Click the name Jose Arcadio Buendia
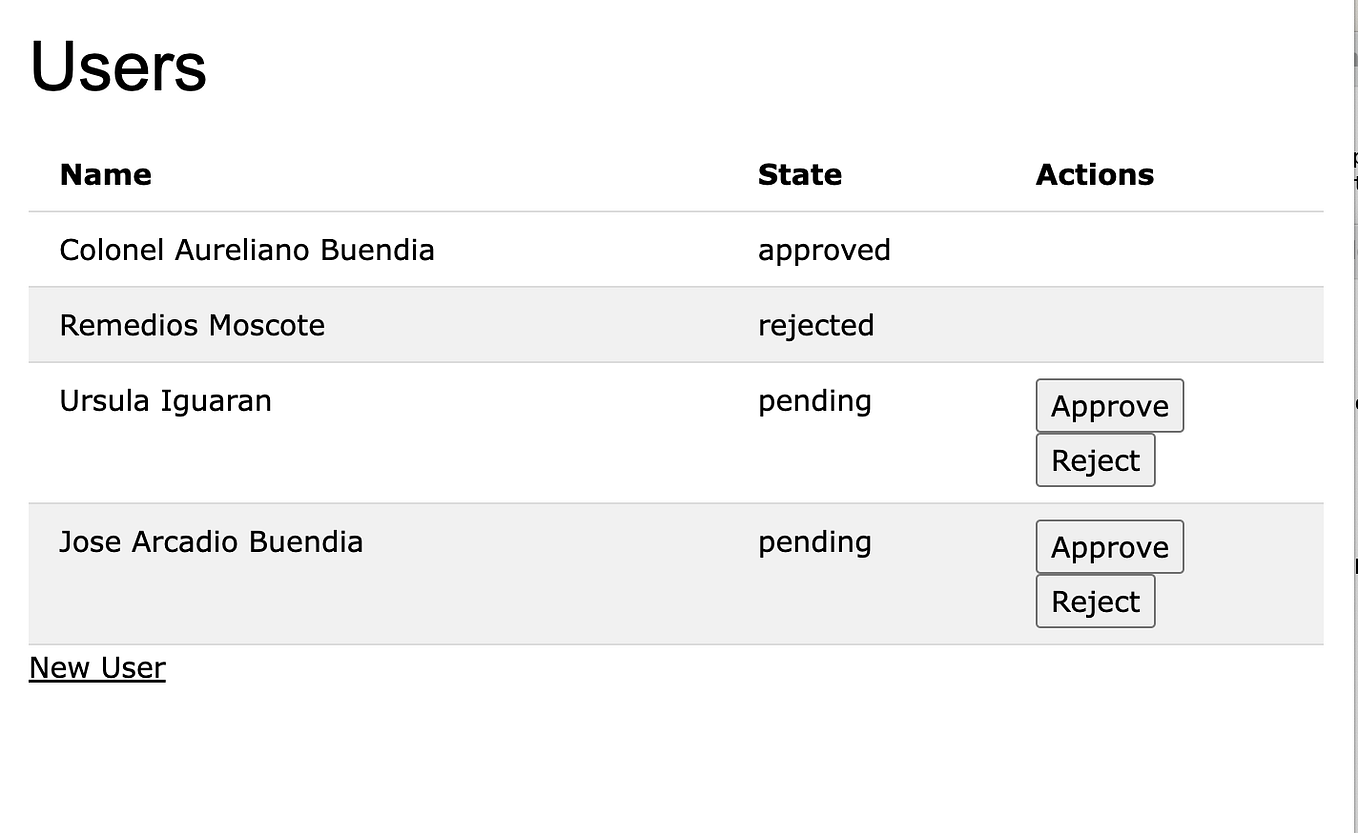This screenshot has height=833, width=1358. pyautogui.click(x=211, y=541)
